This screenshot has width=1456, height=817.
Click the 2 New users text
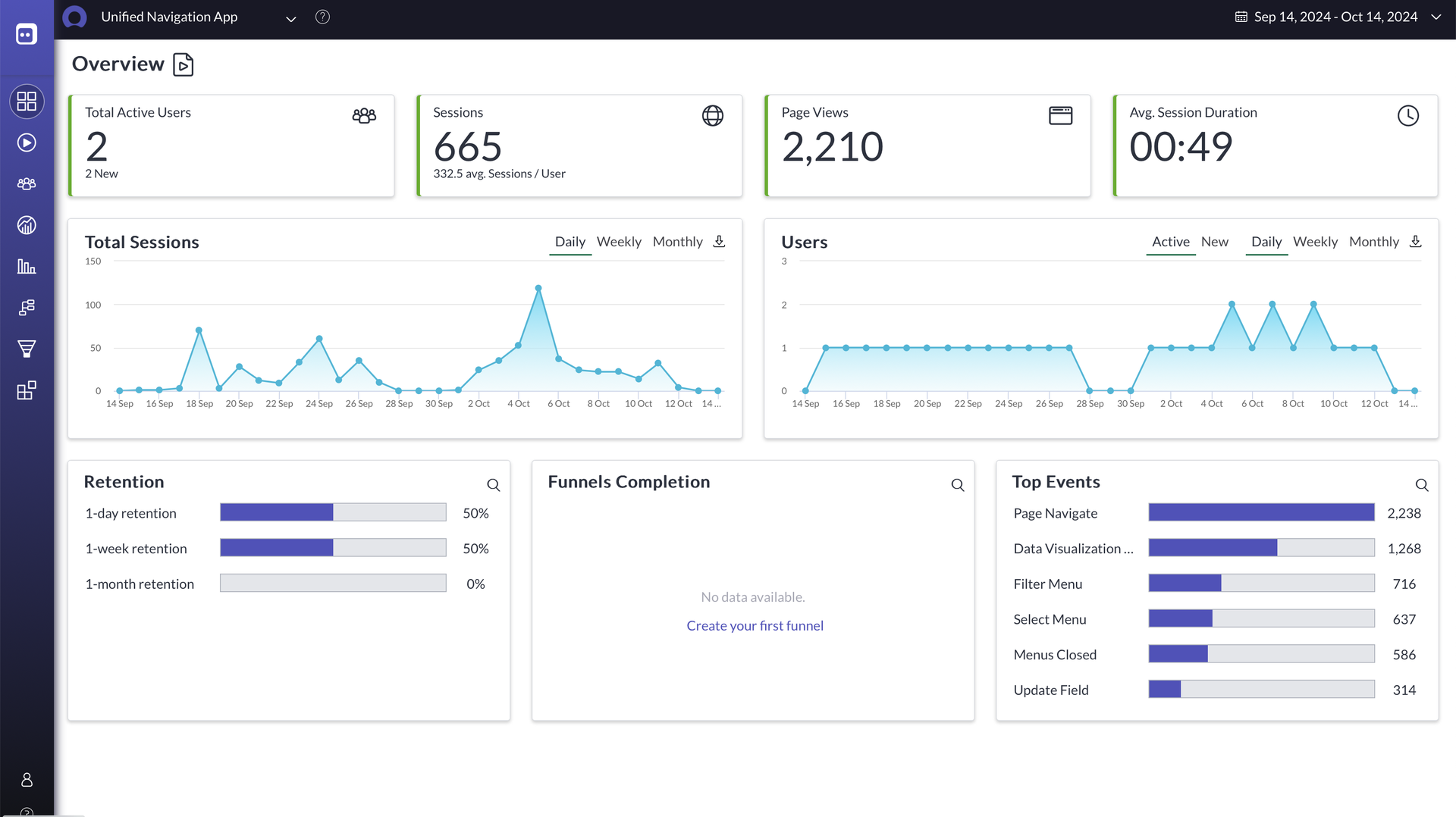pos(102,174)
